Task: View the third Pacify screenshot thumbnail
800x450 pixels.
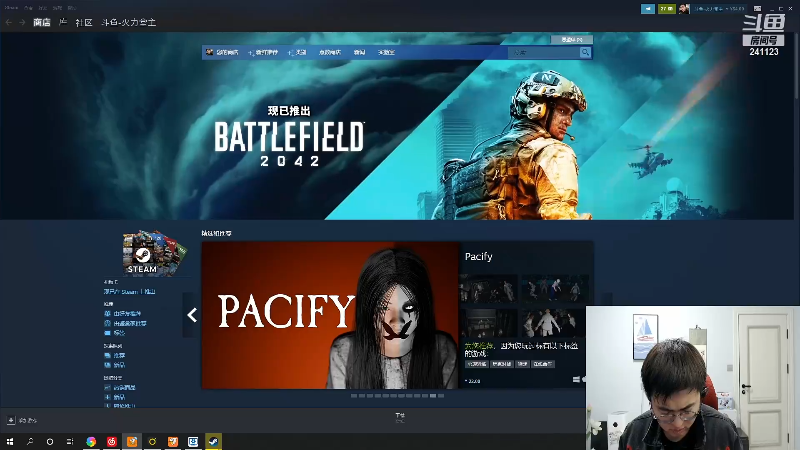Action: pos(489,322)
